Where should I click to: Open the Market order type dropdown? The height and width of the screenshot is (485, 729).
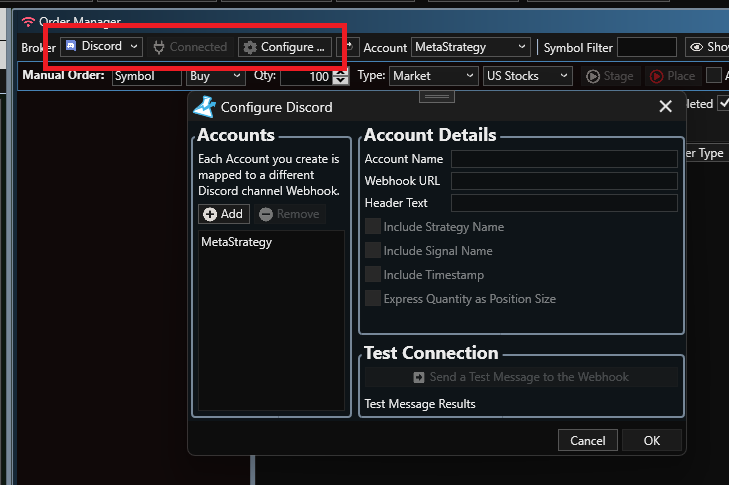point(434,76)
